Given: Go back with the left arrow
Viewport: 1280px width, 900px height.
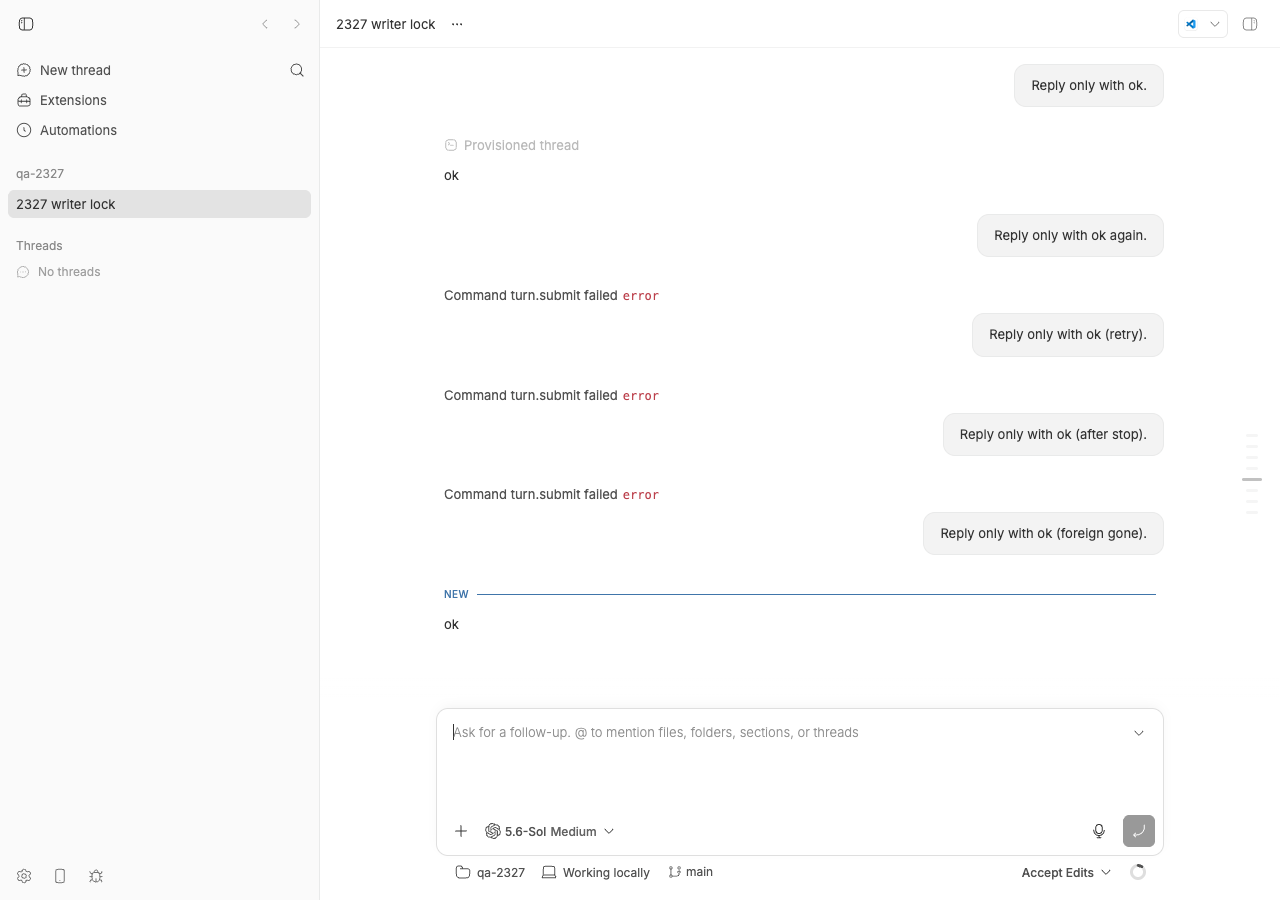Looking at the screenshot, I should (265, 24).
